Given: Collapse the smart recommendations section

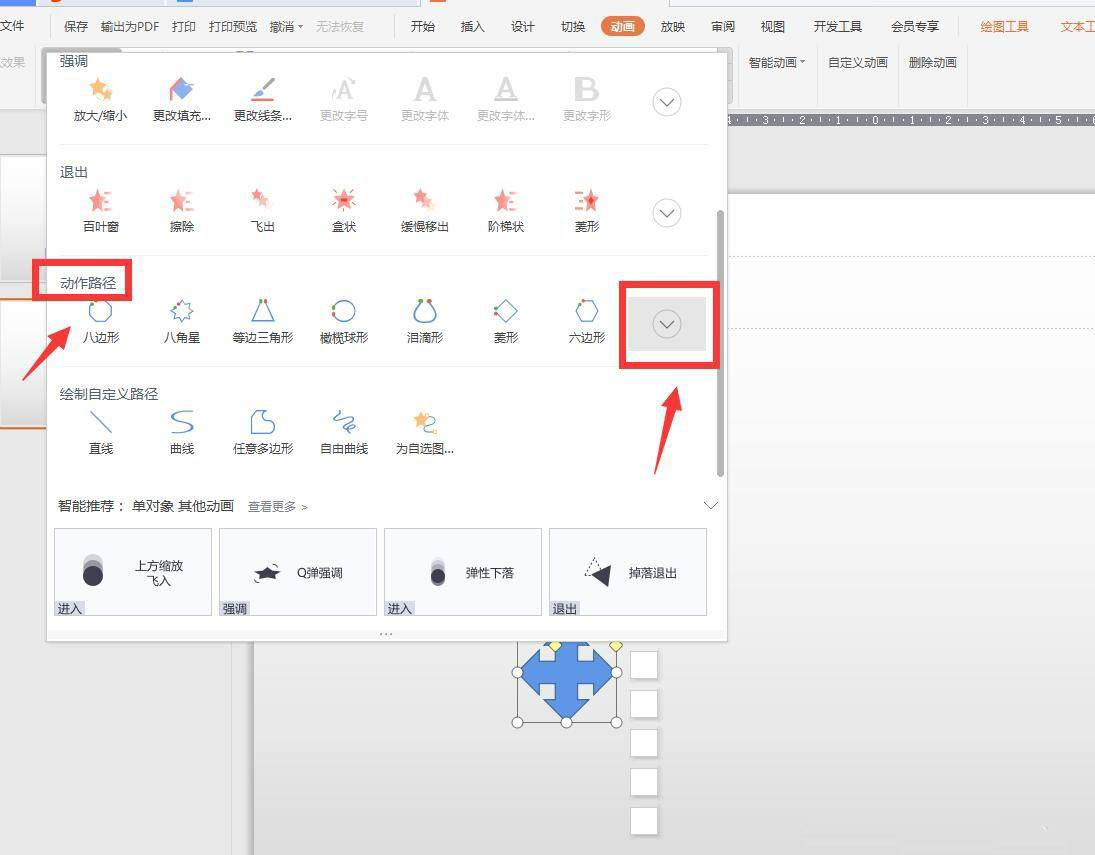Looking at the screenshot, I should click(x=711, y=505).
